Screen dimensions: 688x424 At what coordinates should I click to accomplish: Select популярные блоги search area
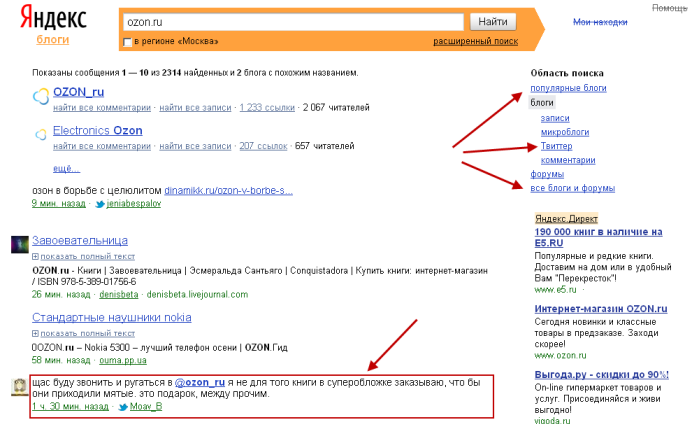point(567,88)
